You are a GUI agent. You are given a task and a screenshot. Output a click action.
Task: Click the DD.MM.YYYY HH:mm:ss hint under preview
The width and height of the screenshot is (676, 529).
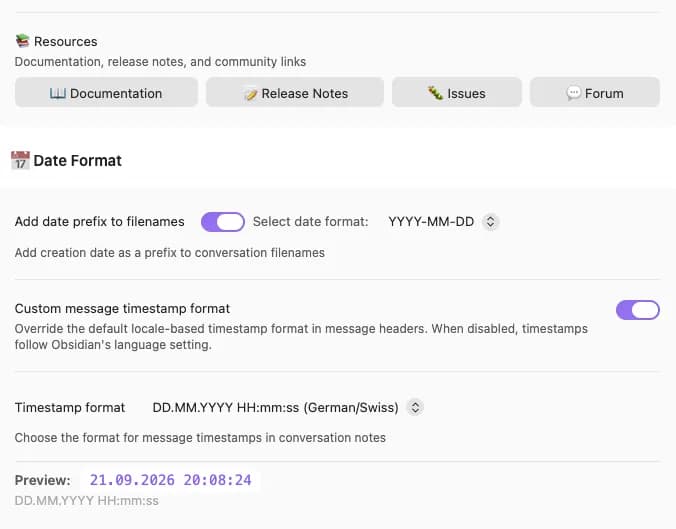(87, 501)
